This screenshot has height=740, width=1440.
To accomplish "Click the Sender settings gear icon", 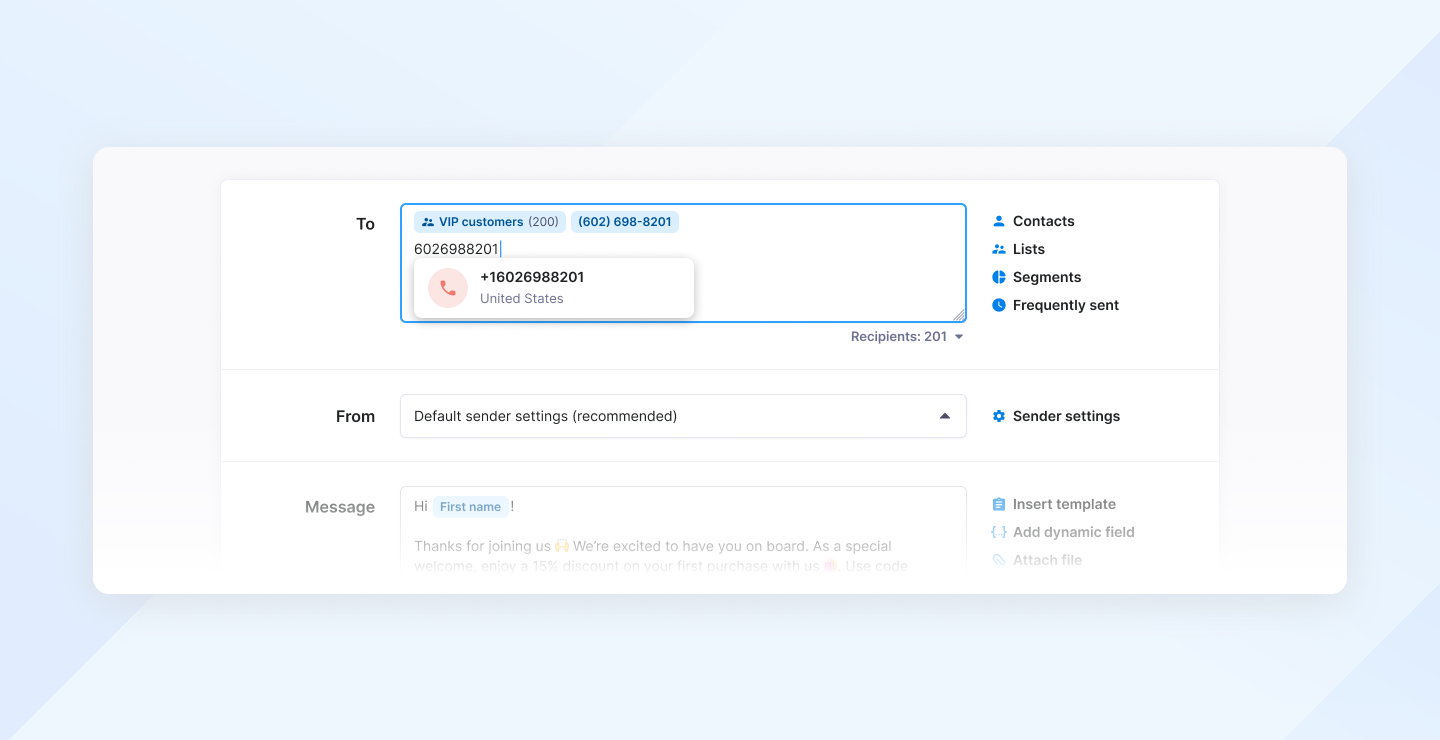I will [998, 416].
